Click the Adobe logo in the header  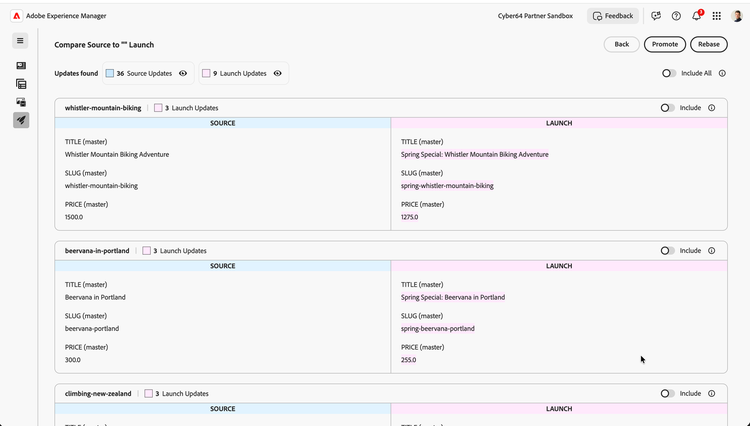18,16
